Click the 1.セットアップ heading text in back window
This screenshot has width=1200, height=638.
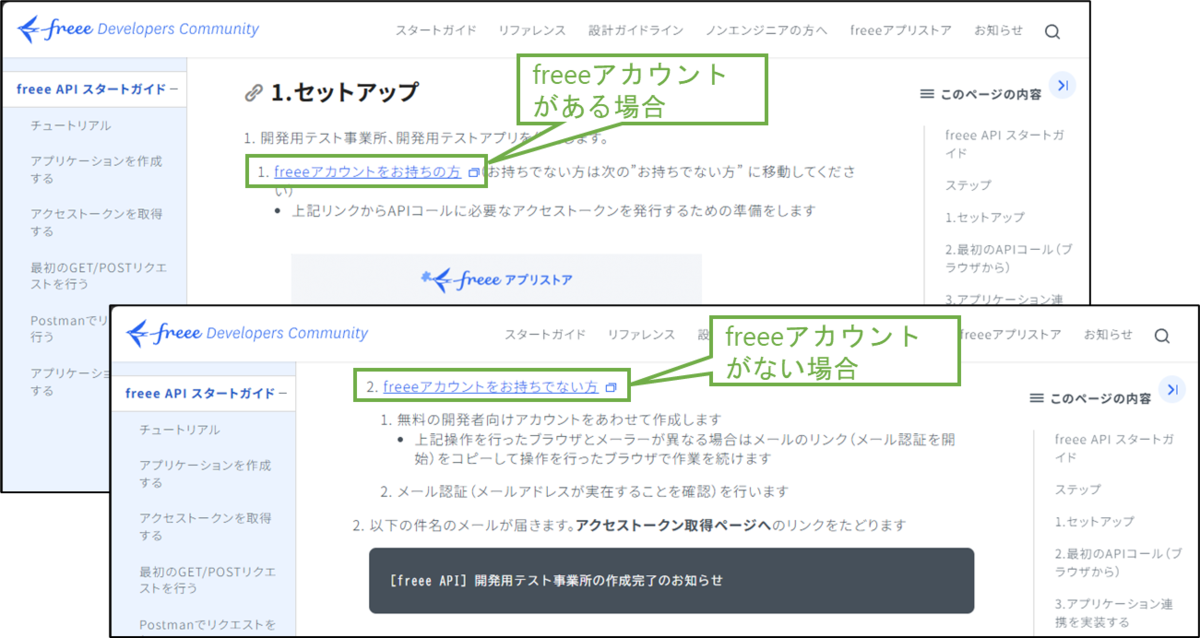point(345,92)
